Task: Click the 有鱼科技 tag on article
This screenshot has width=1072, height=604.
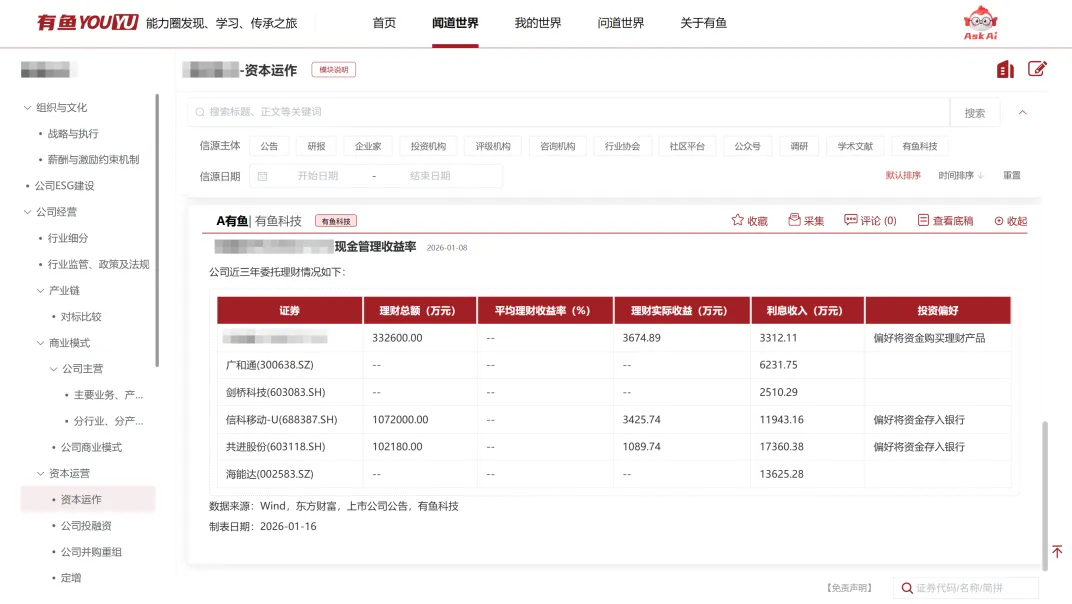Action: point(336,221)
